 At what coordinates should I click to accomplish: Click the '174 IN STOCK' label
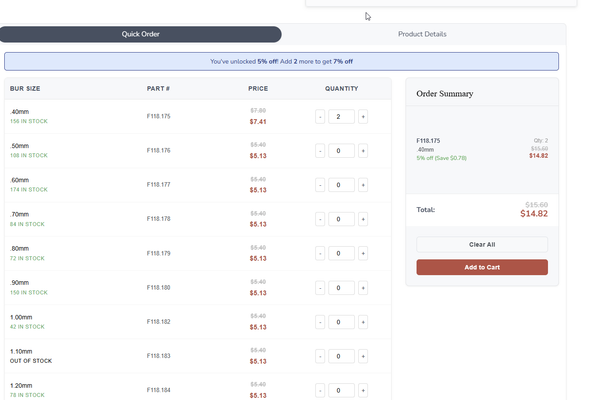coord(29,189)
